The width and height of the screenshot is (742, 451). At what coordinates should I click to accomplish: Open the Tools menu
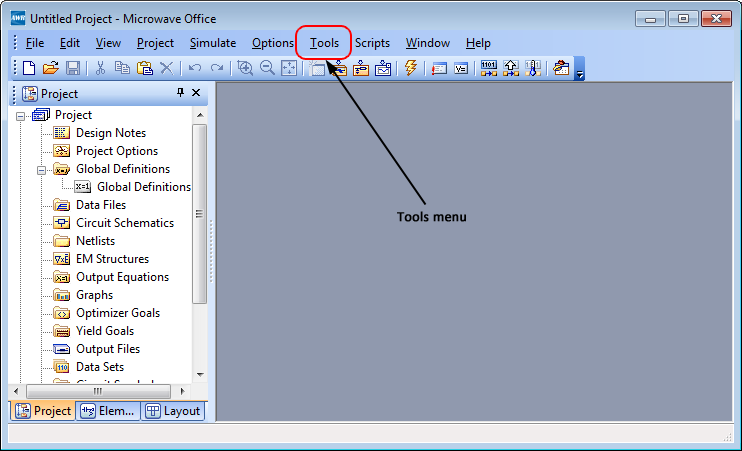tap(324, 43)
